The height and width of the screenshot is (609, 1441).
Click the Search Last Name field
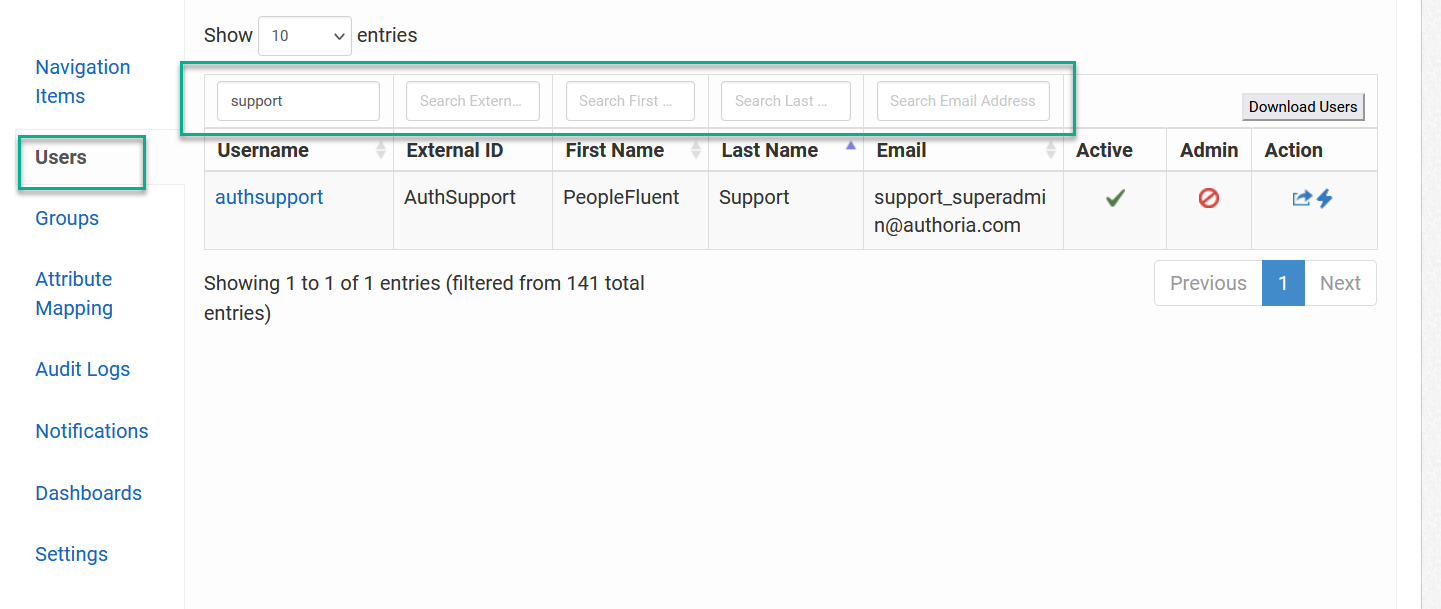click(x=786, y=101)
